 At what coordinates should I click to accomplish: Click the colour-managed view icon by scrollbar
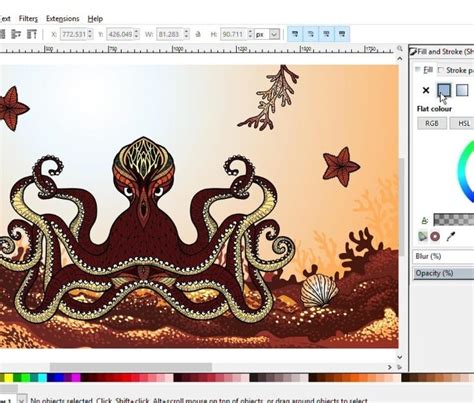[400, 367]
